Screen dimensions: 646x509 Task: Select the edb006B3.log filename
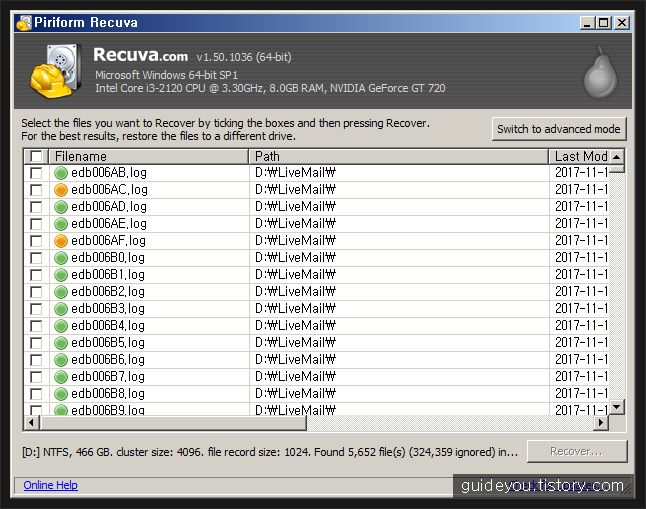108,309
